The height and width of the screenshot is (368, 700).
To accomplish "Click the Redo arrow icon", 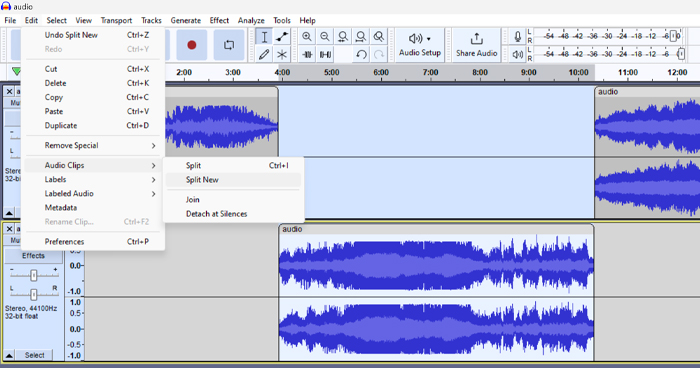I will [x=379, y=54].
